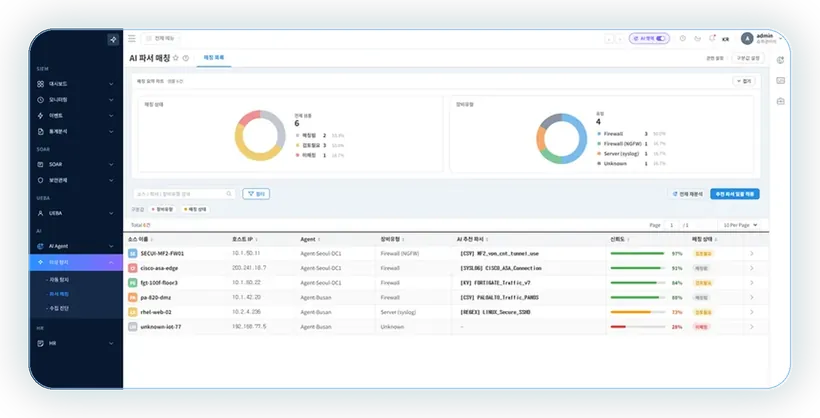Click host IP 192.168.77.5
The height and width of the screenshot is (418, 820).
coord(249,326)
